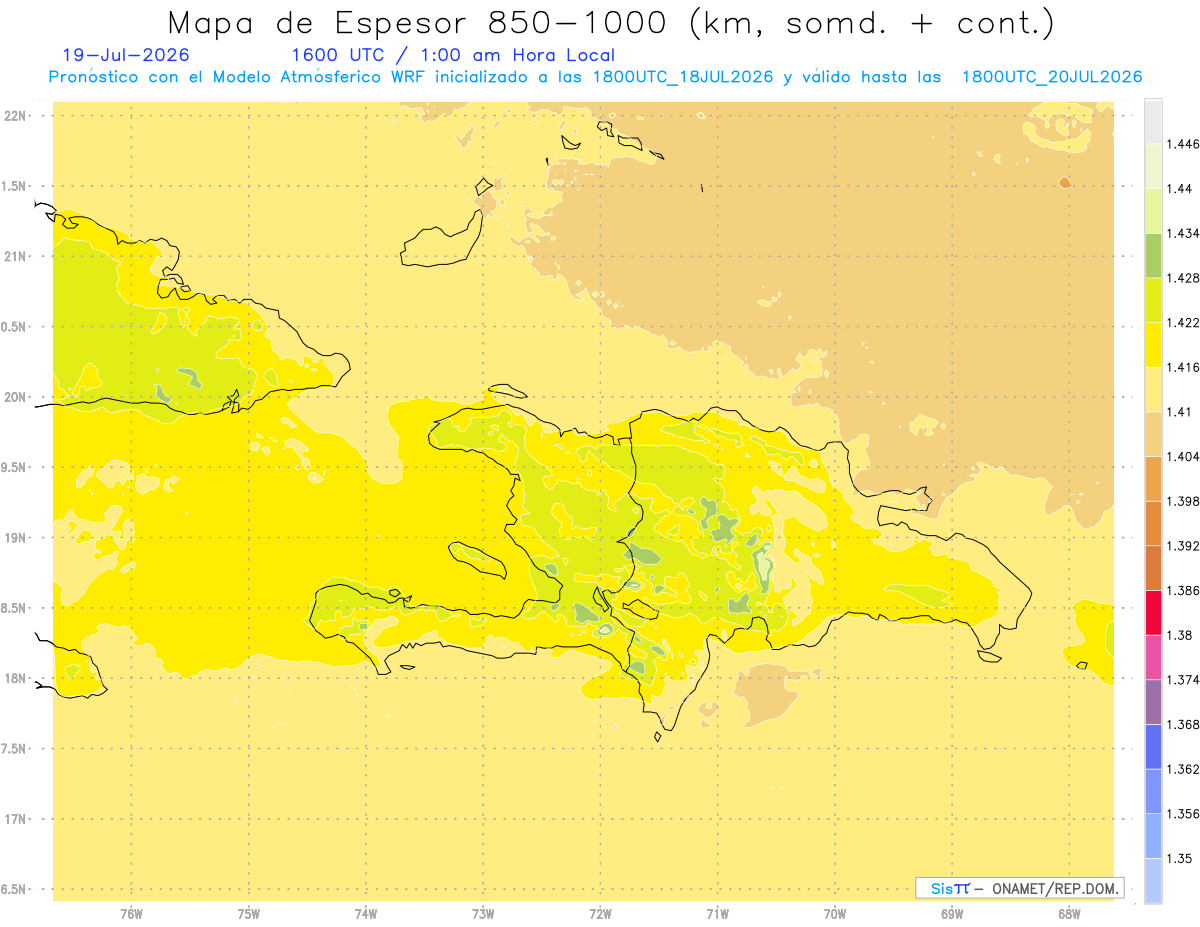Select the pink legend swatch above 1.374

pyautogui.click(x=1153, y=657)
